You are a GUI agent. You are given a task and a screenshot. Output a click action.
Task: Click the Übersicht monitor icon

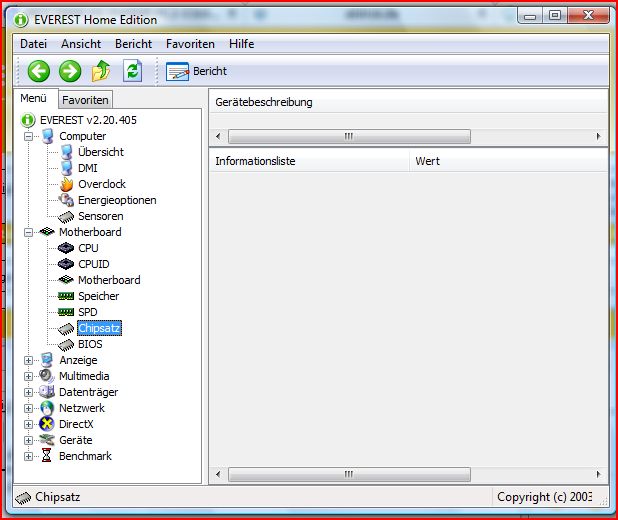click(x=66, y=152)
